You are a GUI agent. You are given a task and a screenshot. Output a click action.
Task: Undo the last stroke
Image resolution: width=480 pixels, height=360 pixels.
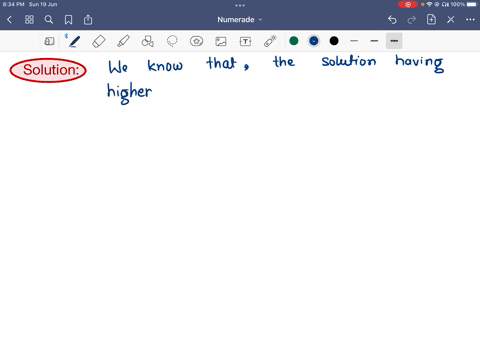[392, 20]
